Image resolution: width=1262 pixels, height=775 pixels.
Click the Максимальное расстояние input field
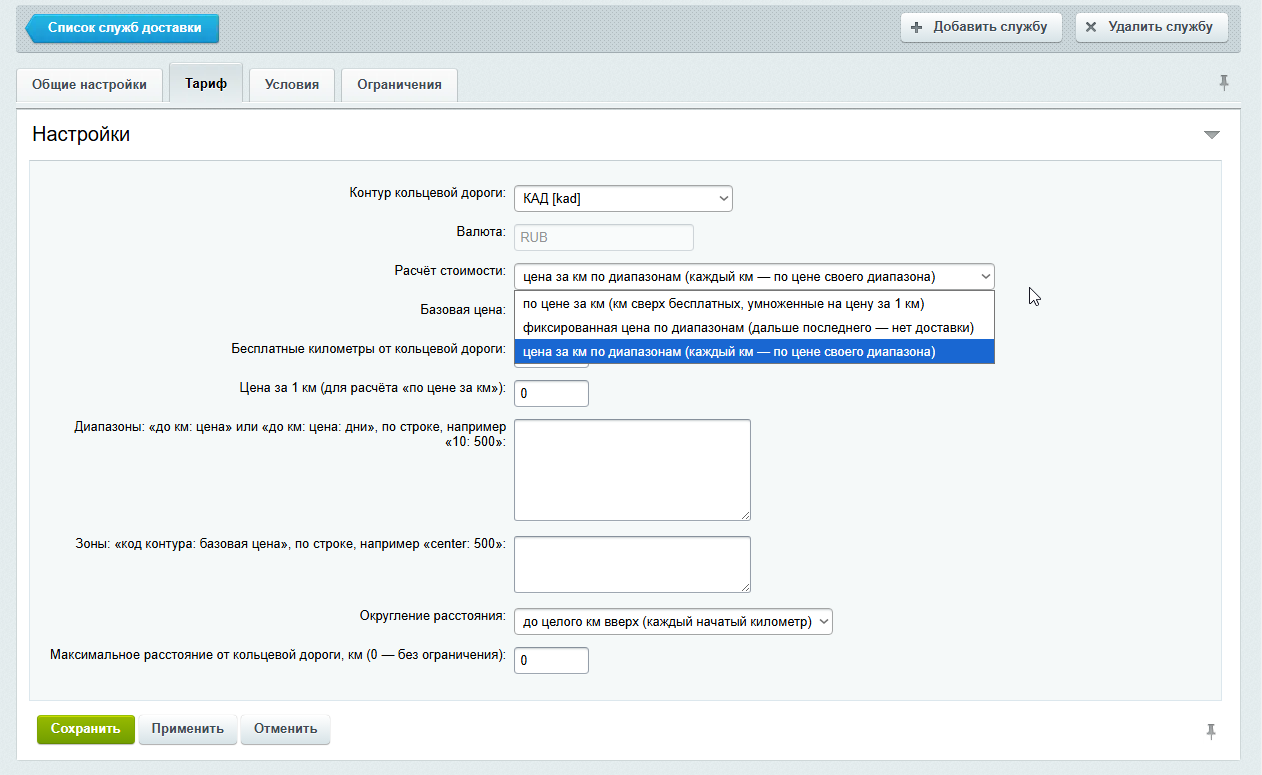(551, 661)
